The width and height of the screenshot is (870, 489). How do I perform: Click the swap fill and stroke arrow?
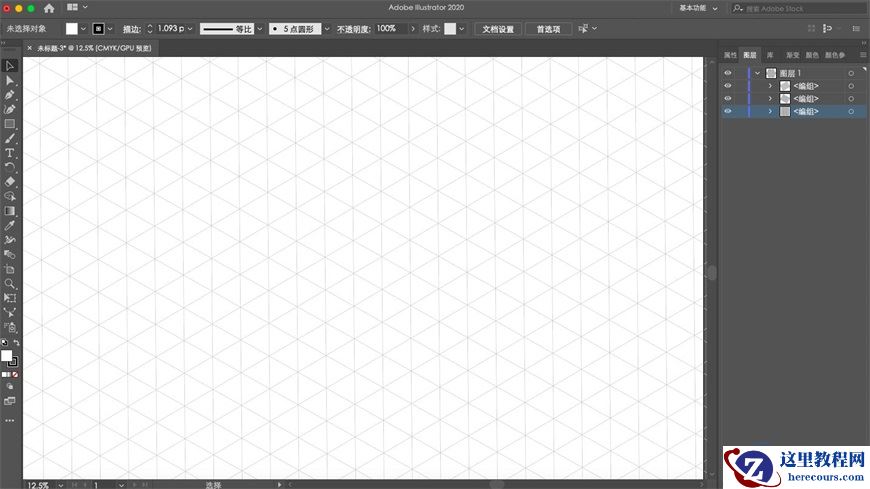tap(16, 343)
